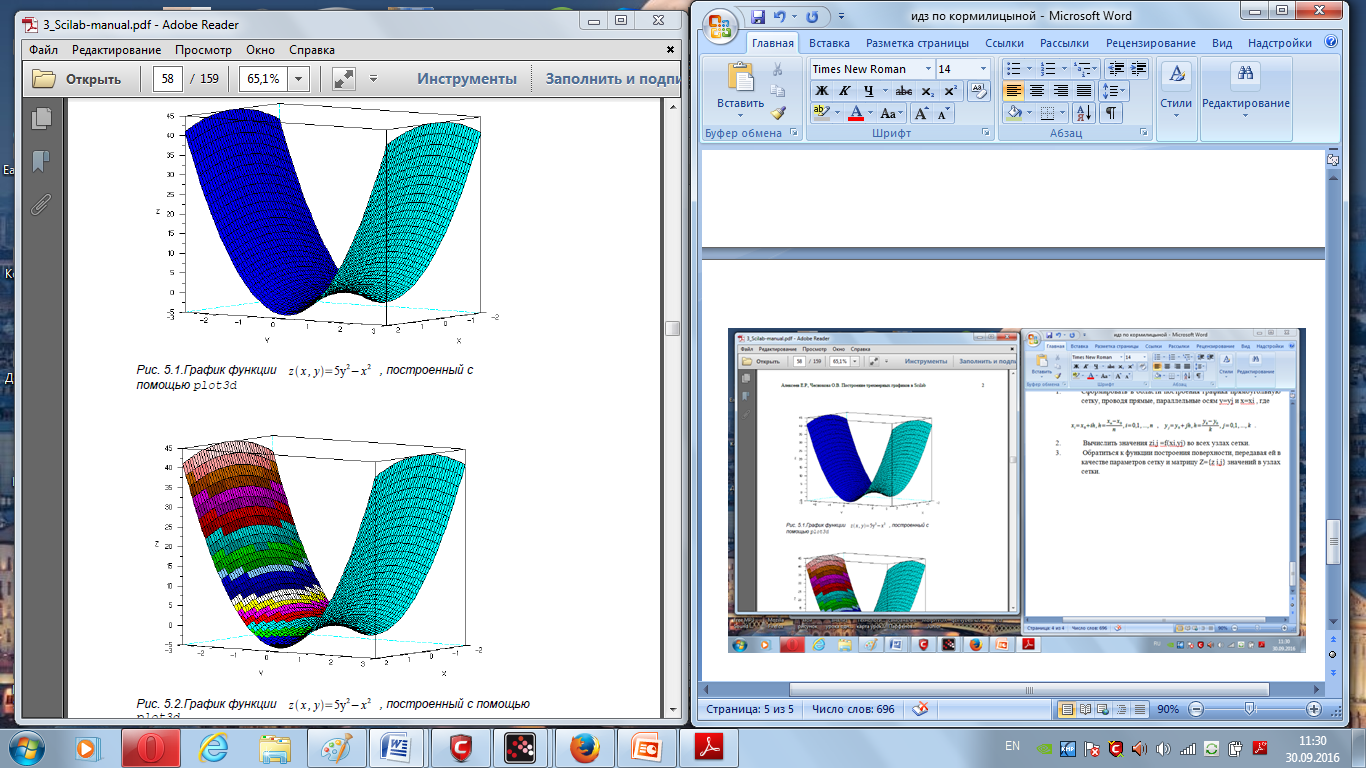Toggle italic formatting (К)
Image resolution: width=1366 pixels, height=768 pixels.
point(844,91)
